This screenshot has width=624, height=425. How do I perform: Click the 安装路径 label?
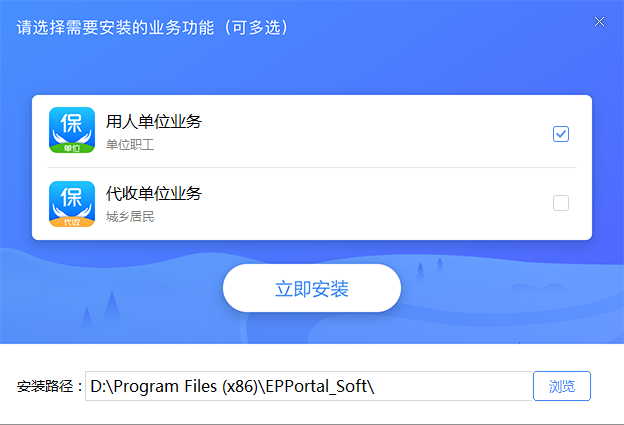[49, 387]
